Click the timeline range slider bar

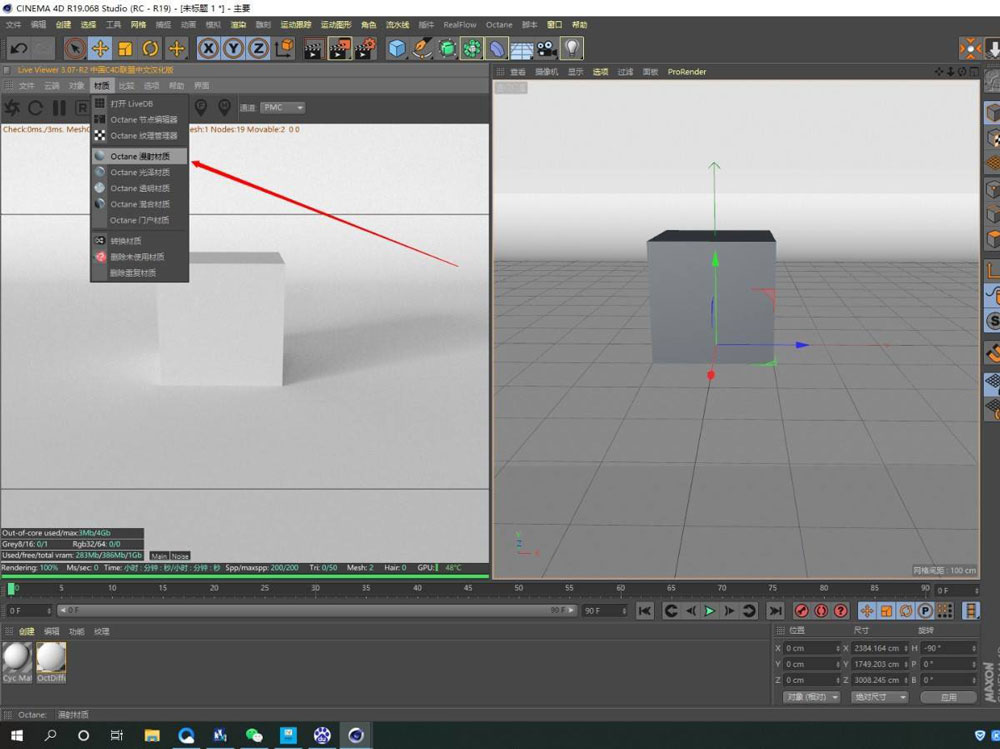pos(317,611)
